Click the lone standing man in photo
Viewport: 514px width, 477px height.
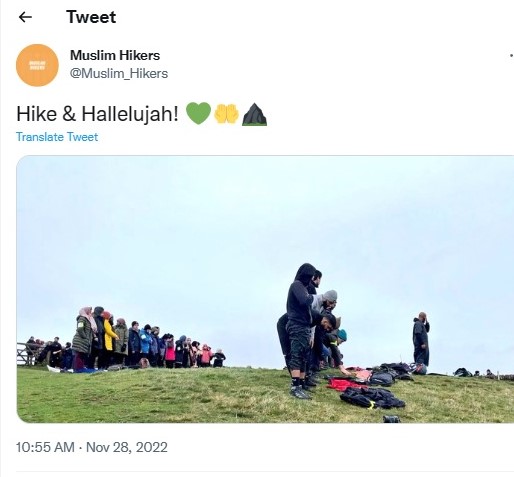(421, 339)
